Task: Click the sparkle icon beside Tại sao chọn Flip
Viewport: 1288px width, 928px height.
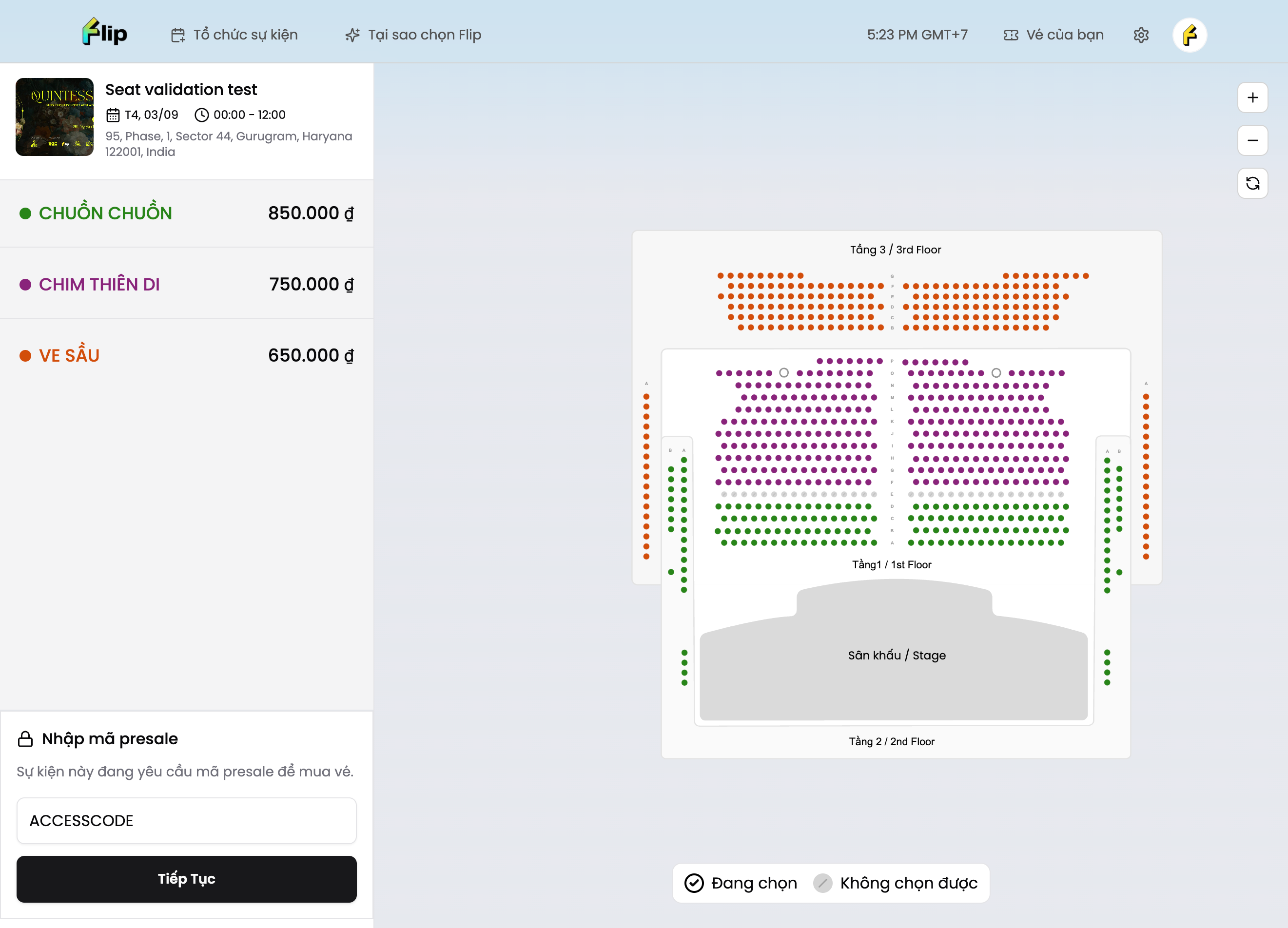Action: (352, 35)
